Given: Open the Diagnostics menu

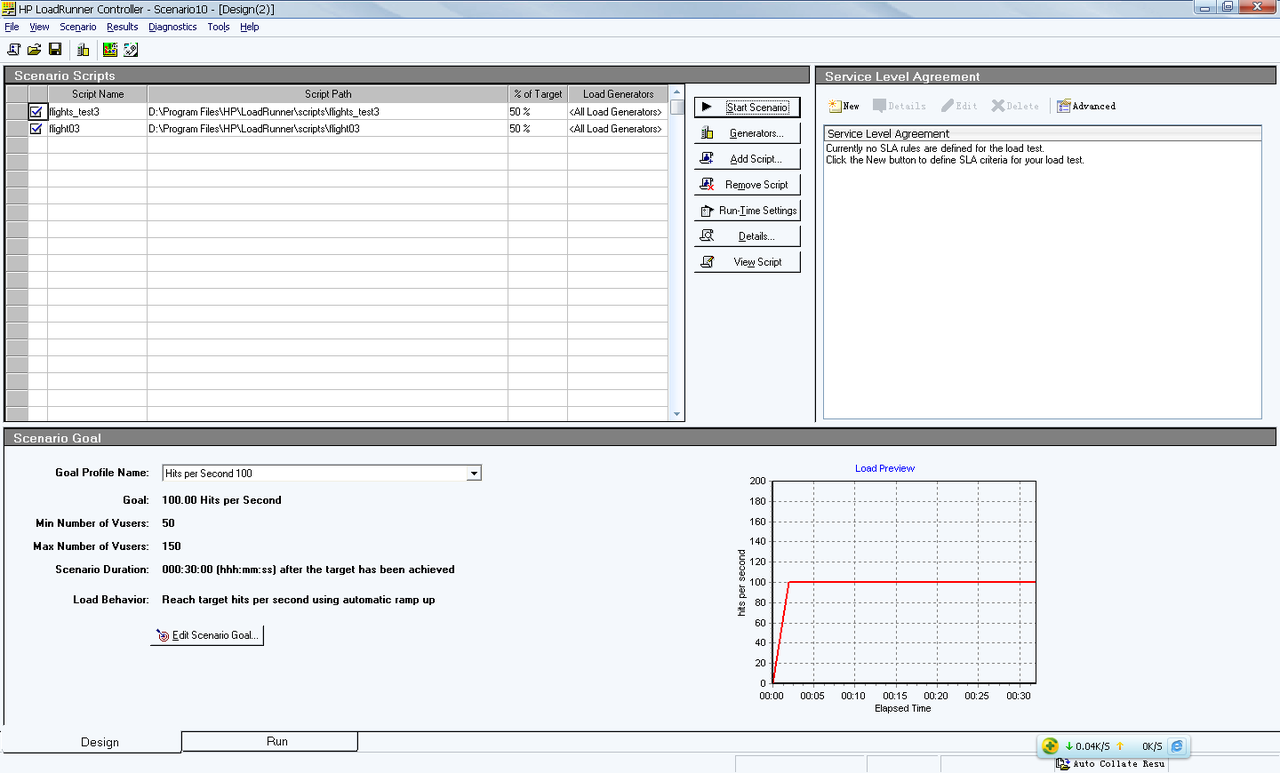Looking at the screenshot, I should (x=172, y=27).
